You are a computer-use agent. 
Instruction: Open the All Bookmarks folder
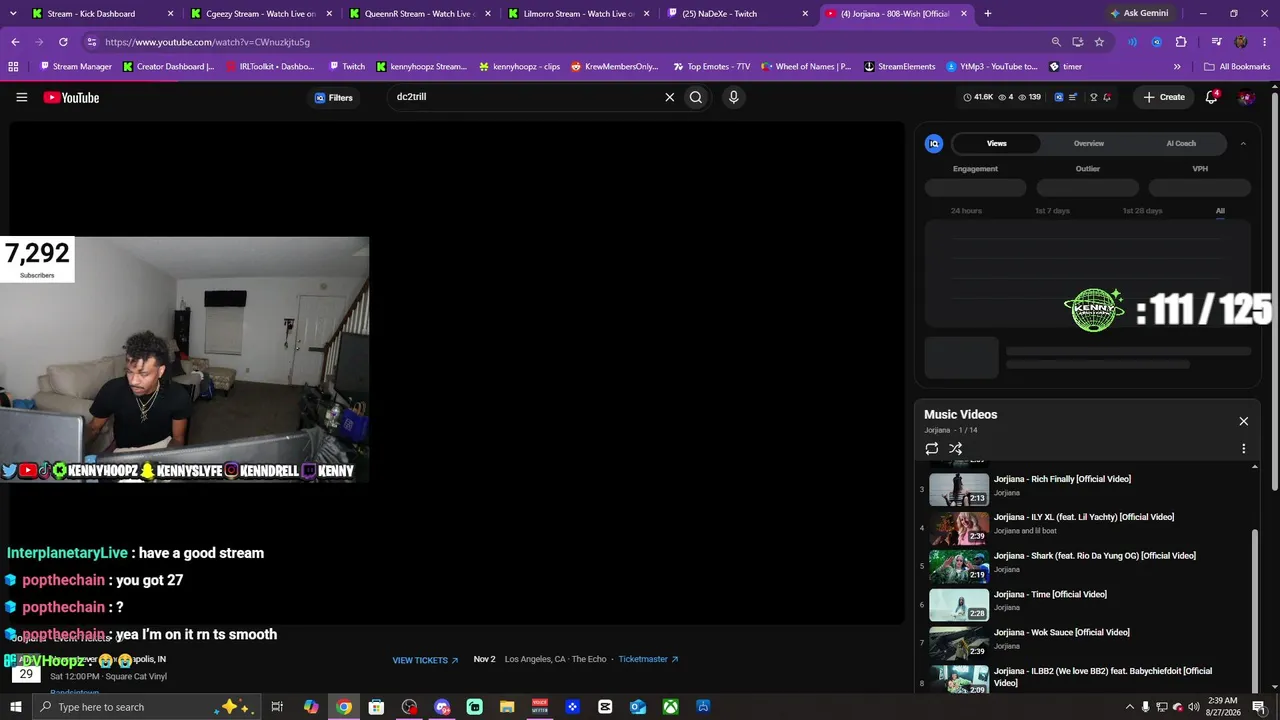[x=1237, y=67]
